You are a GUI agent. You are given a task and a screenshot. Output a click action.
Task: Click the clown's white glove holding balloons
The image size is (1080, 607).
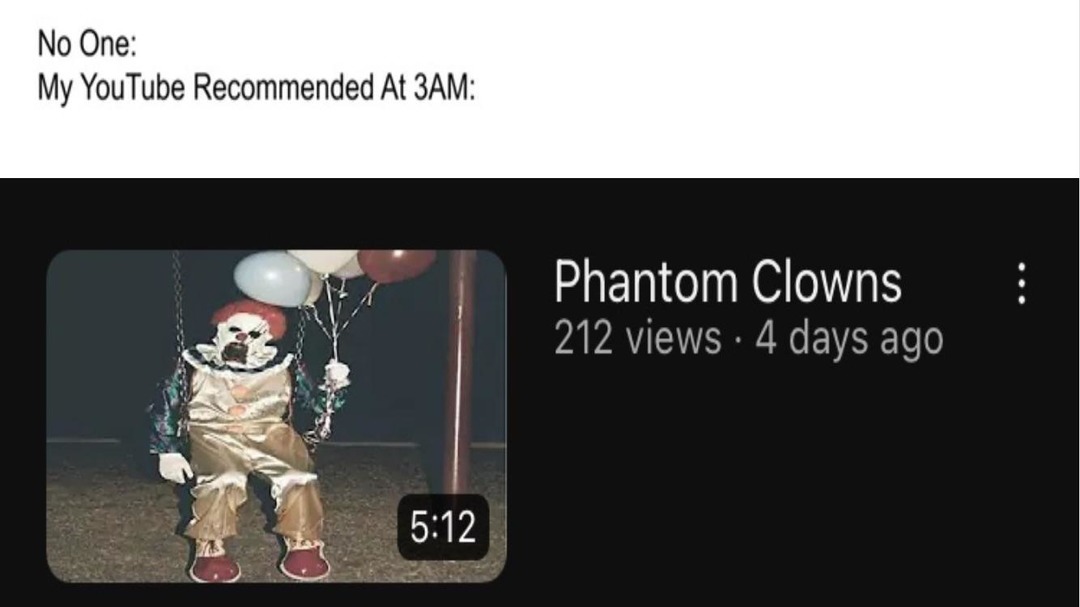tap(337, 374)
